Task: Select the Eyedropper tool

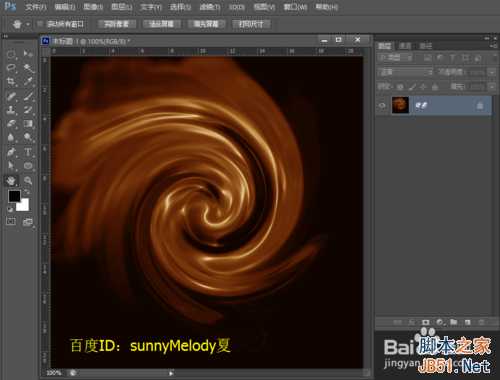Action: coord(28,82)
